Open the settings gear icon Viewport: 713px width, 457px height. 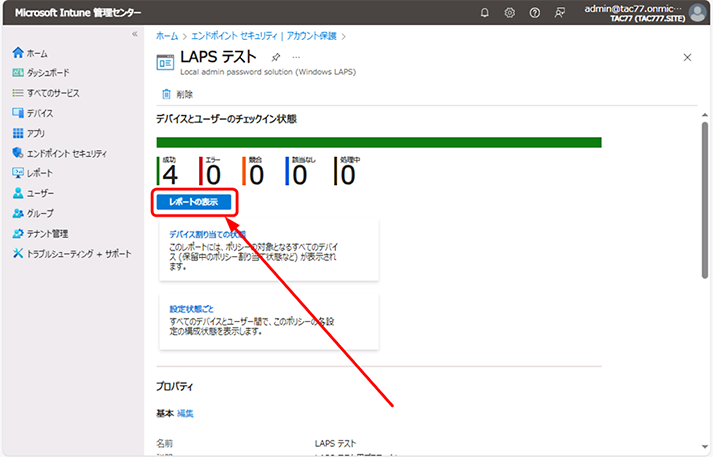point(510,13)
